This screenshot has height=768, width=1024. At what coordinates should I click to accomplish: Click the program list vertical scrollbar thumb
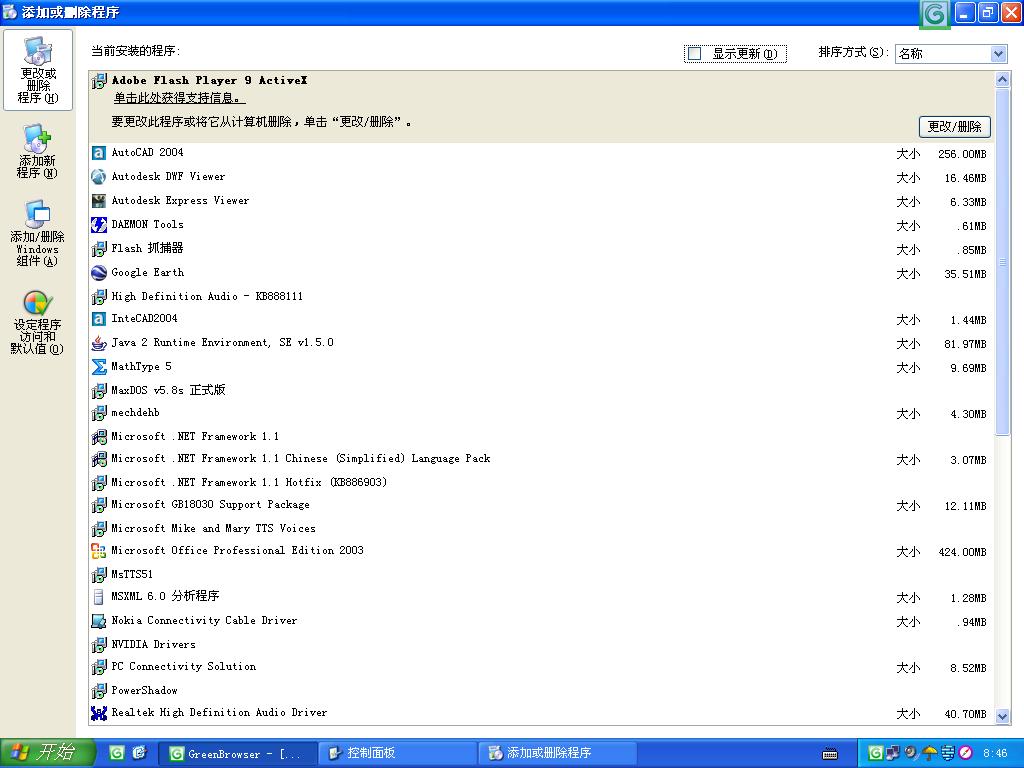[x=1002, y=261]
